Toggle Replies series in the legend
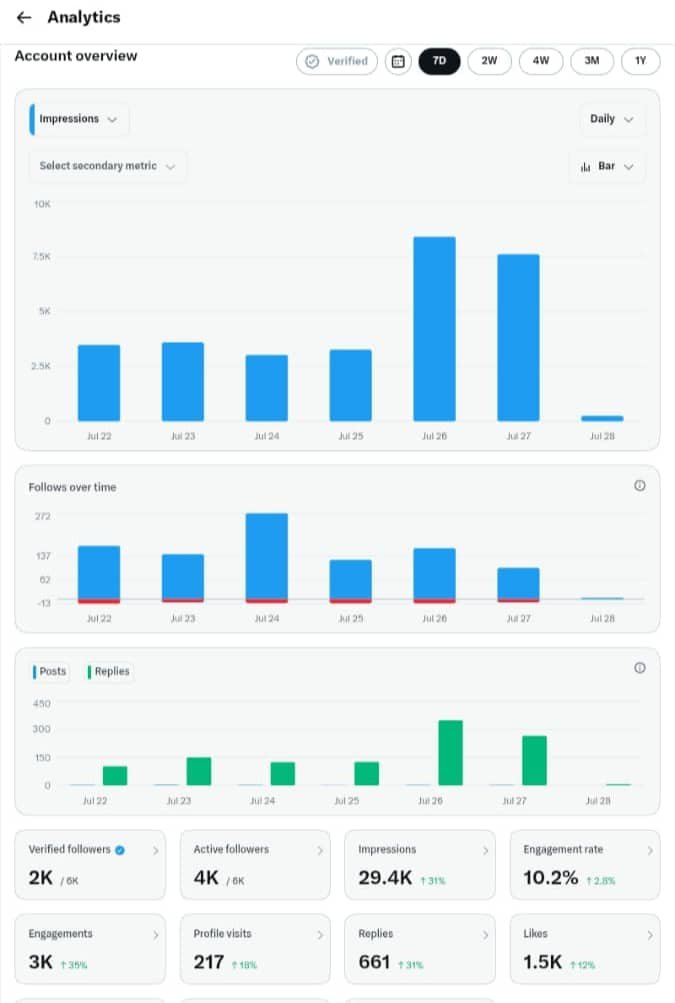The height and width of the screenshot is (1003, 675). [109, 672]
